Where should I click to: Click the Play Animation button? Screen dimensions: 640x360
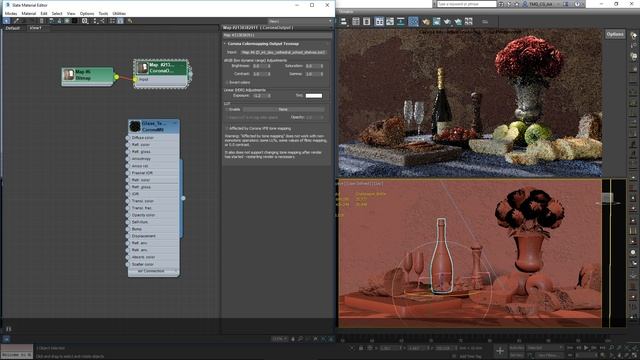click(x=586, y=348)
